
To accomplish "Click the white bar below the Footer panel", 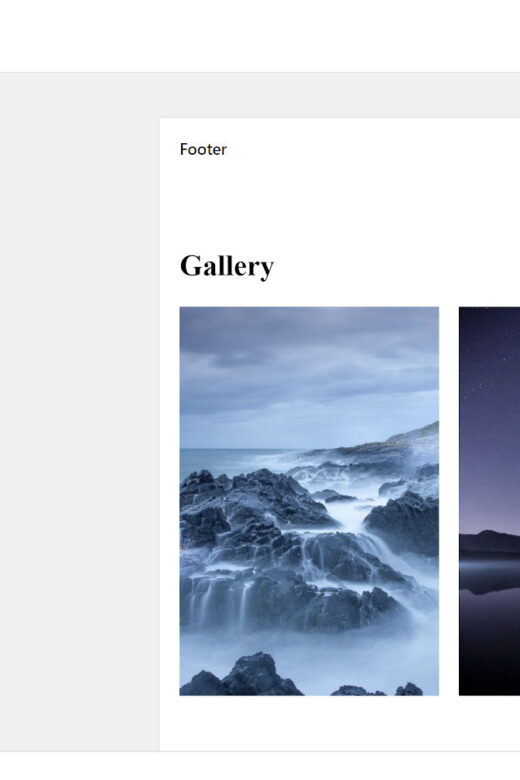I will tap(260, 766).
